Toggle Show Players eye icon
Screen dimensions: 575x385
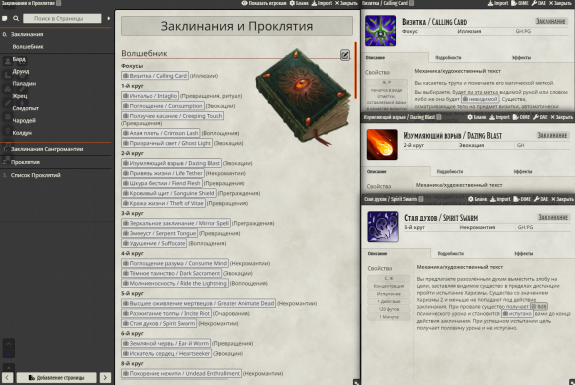pos(245,3)
